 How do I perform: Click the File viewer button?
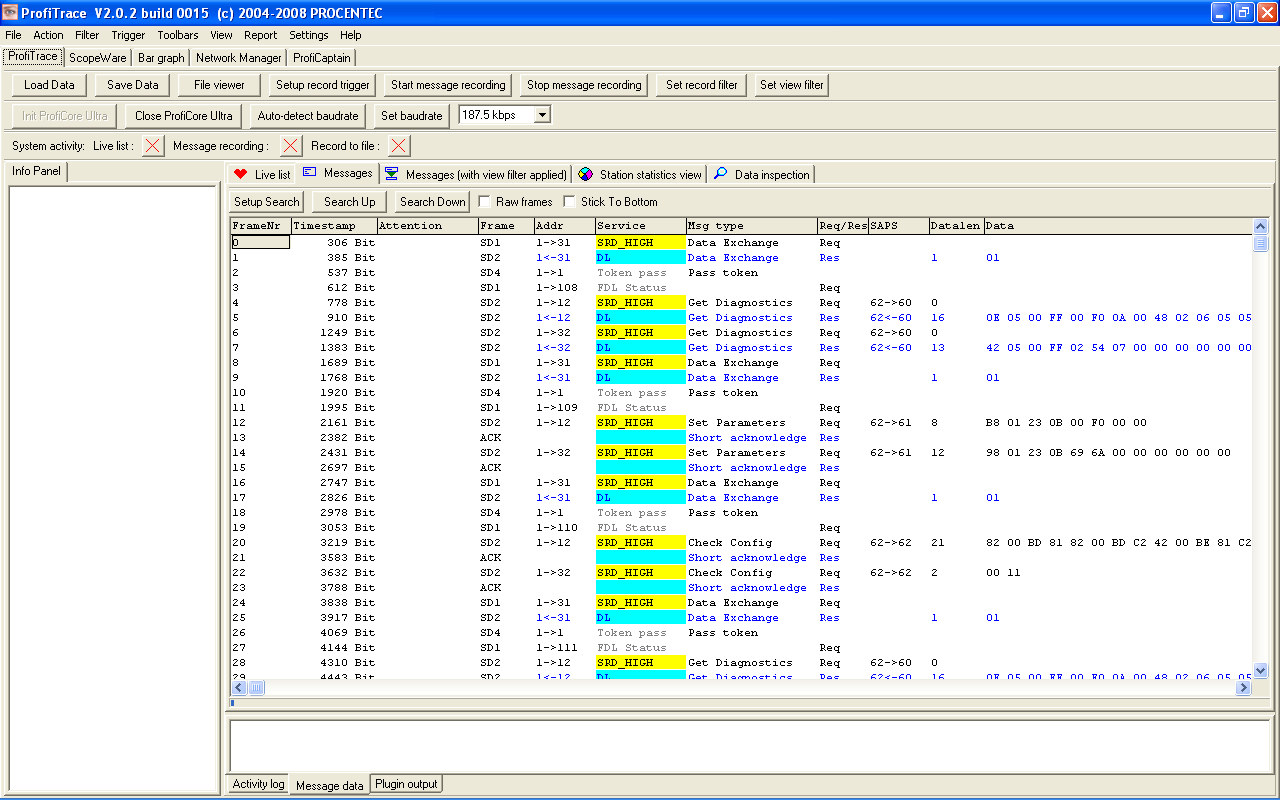pos(220,85)
